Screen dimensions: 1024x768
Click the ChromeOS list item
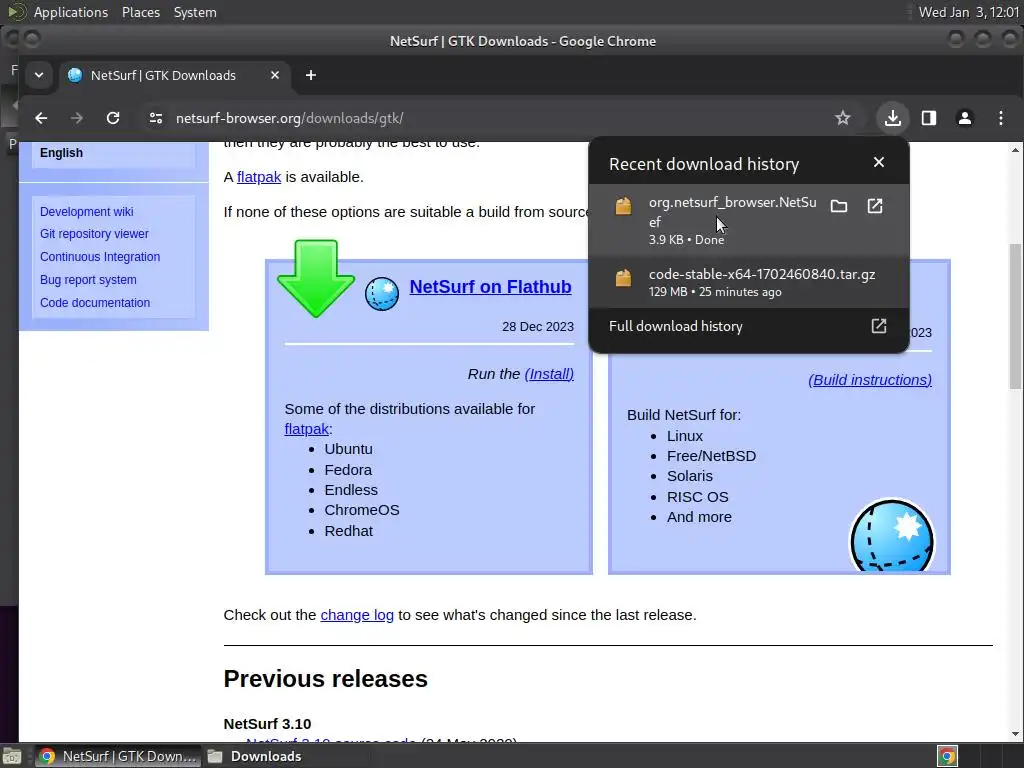362,510
